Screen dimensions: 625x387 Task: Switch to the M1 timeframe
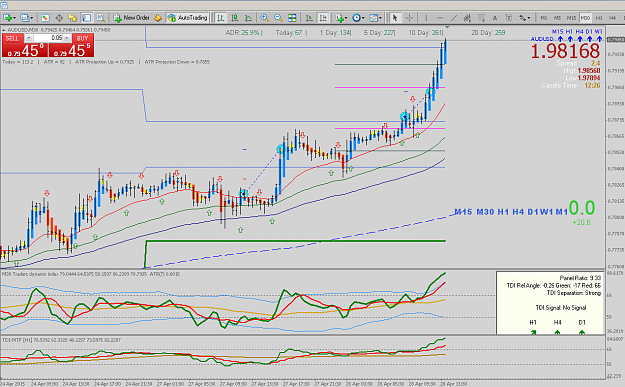544,18
